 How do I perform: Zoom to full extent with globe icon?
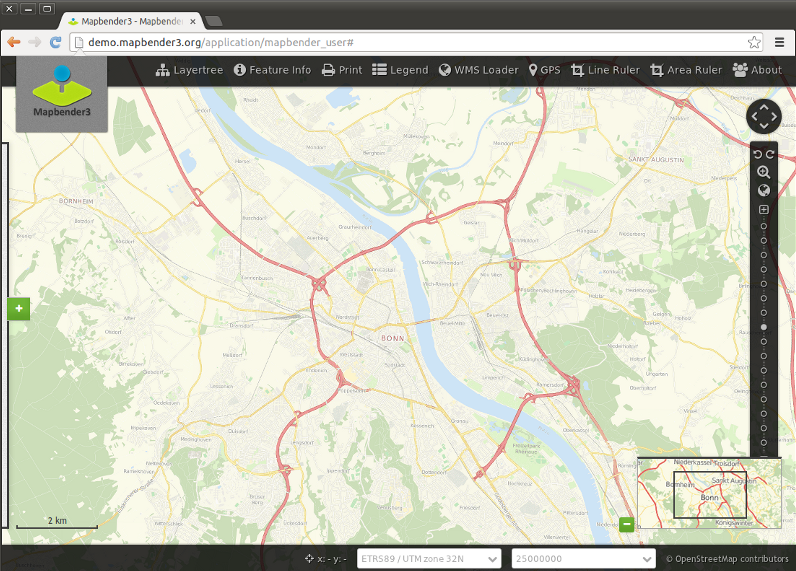tap(764, 190)
